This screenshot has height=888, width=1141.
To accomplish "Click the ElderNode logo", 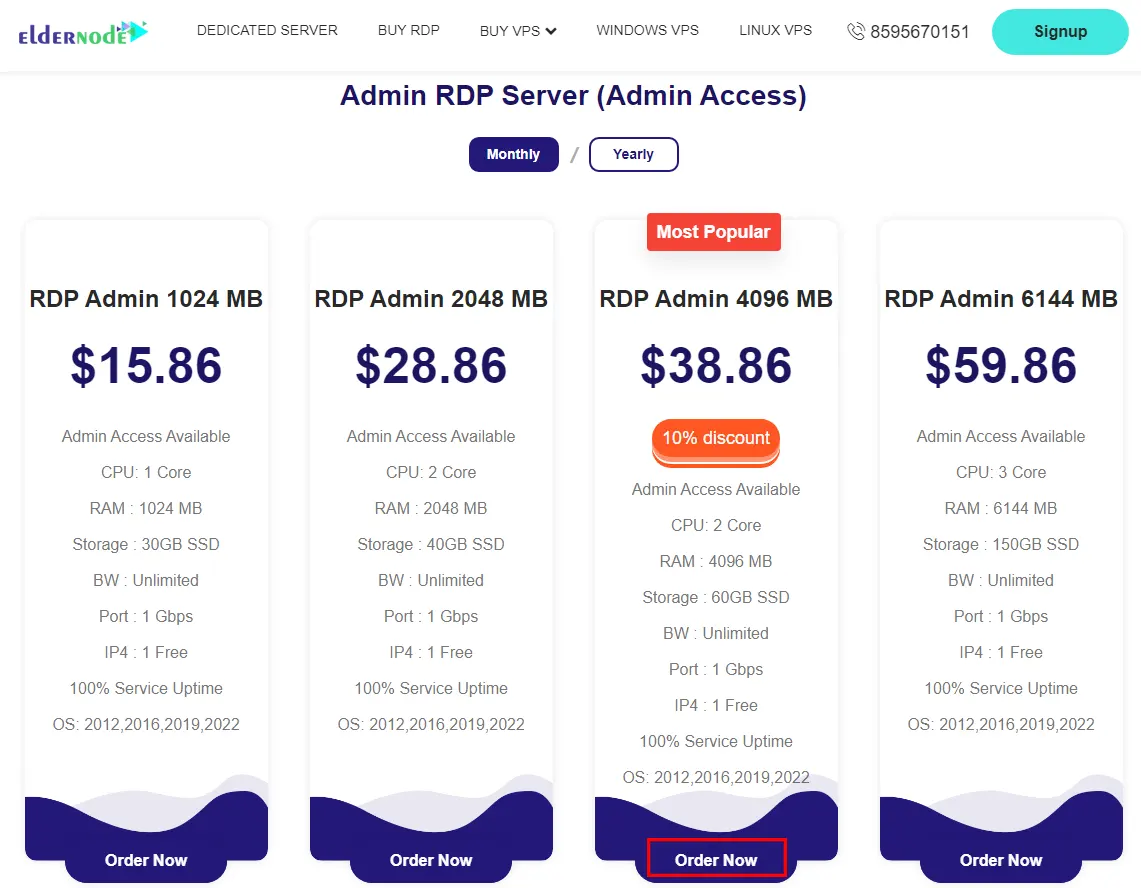I will [x=83, y=32].
